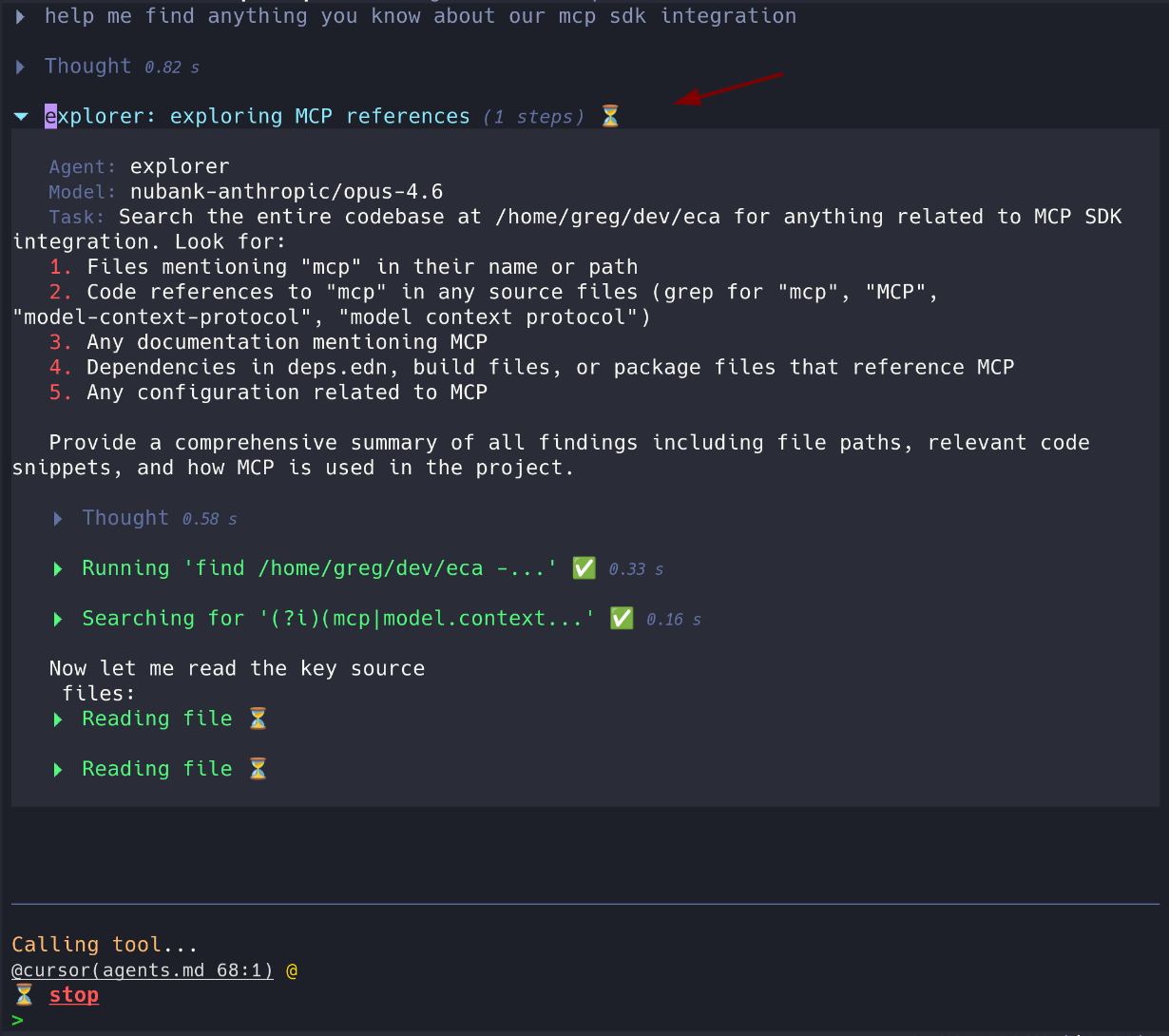
Task: Open the @cursor(agents.md 68:1) context link
Action: coord(143,970)
